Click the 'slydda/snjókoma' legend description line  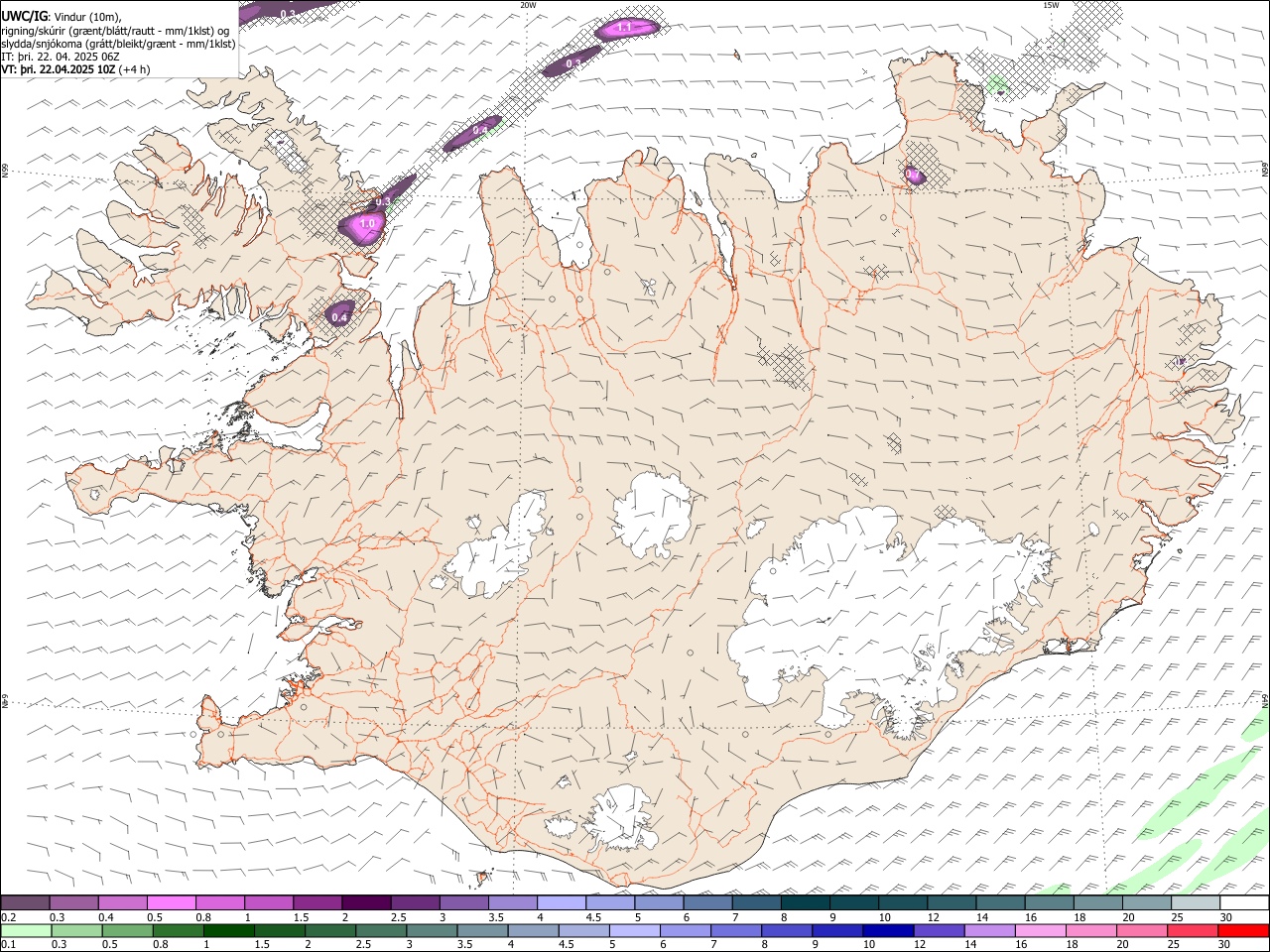click(118, 44)
